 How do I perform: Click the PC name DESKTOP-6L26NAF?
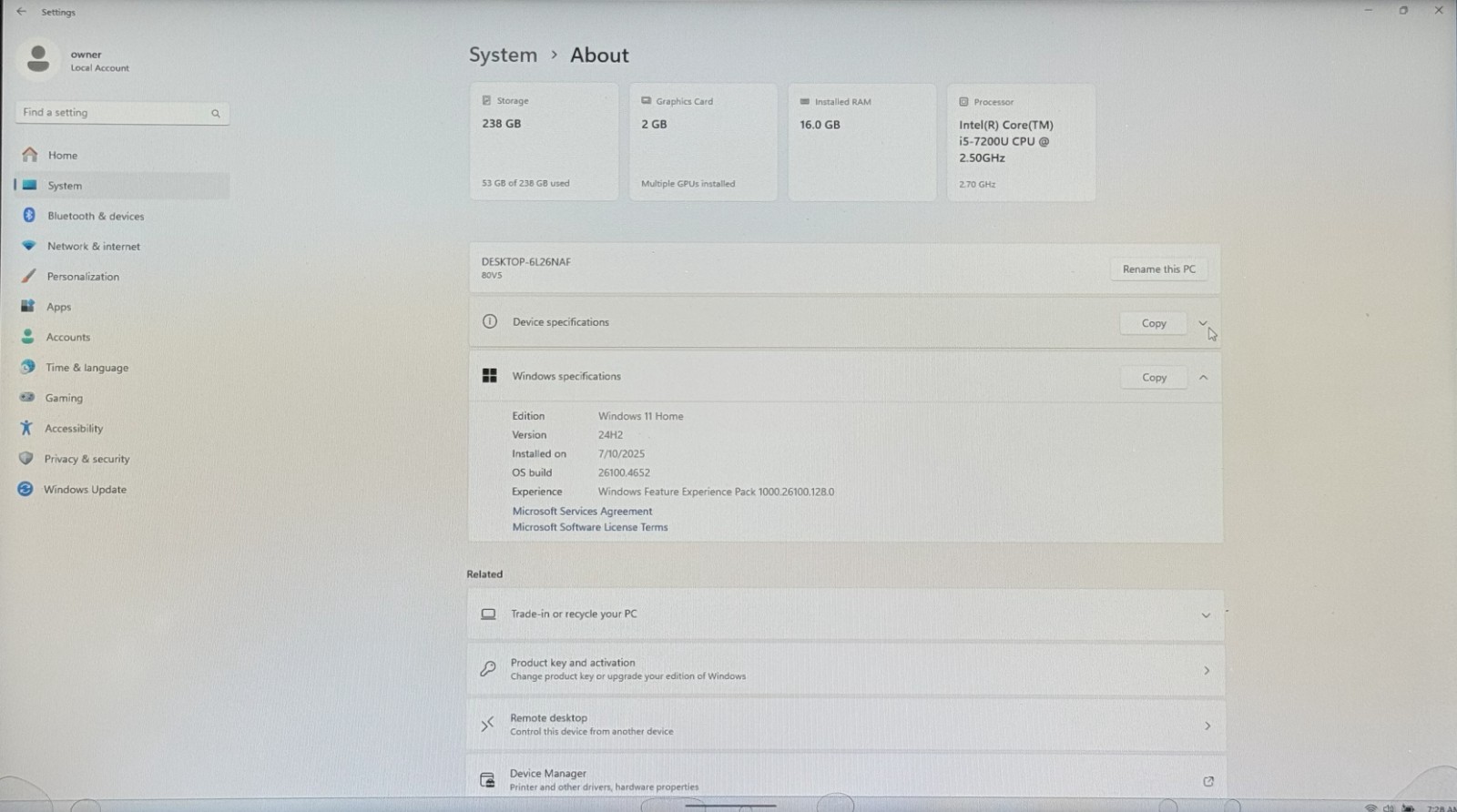click(x=526, y=261)
